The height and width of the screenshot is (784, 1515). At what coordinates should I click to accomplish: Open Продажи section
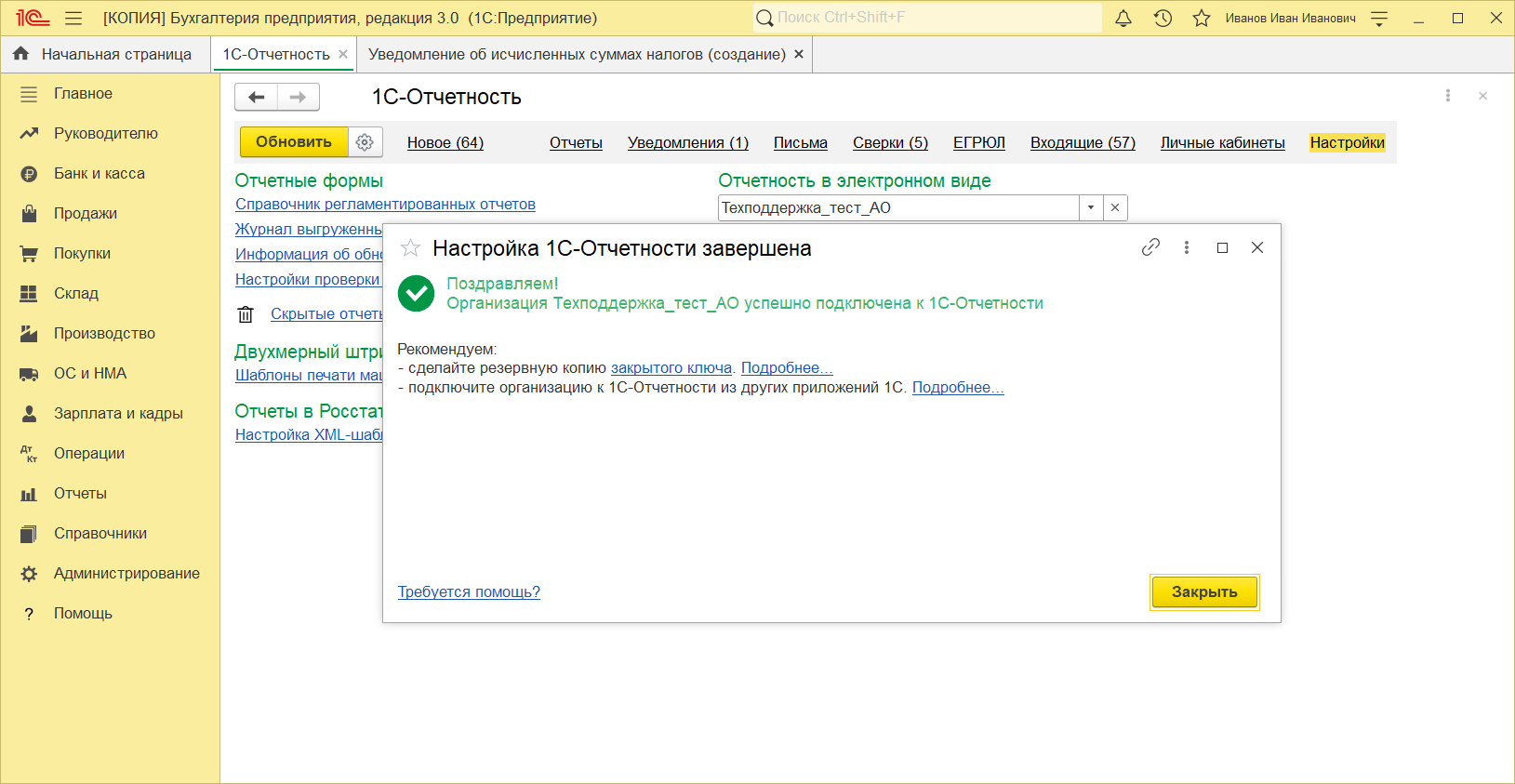click(x=110, y=214)
